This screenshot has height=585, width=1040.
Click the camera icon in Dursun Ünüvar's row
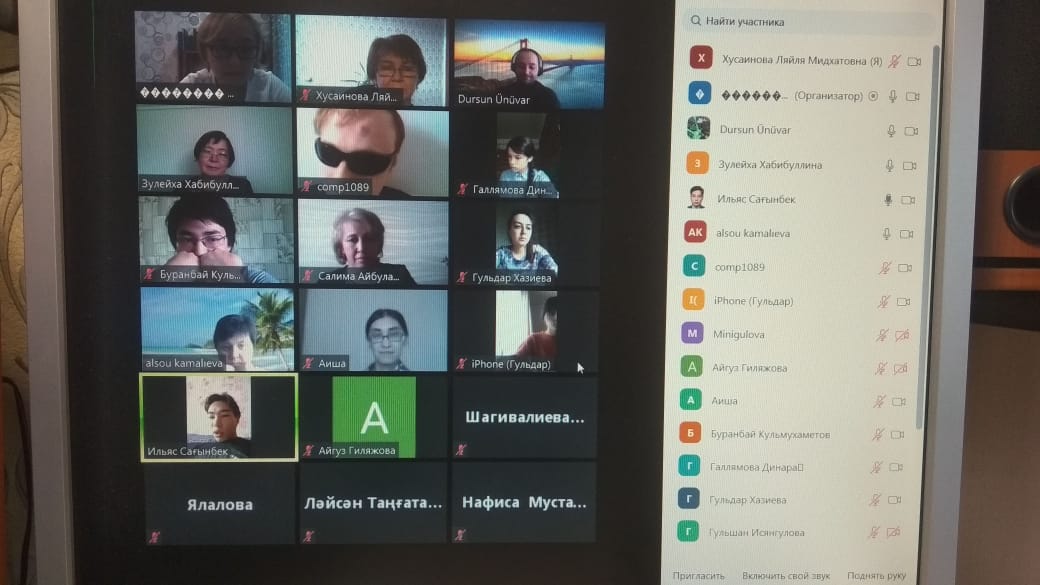click(x=910, y=131)
